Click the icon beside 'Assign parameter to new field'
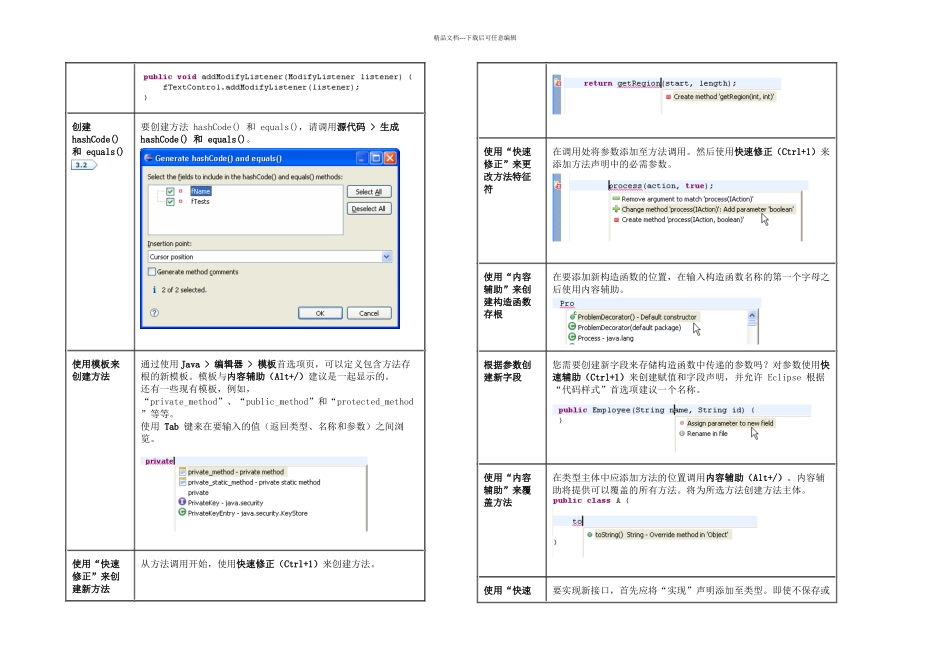 tap(682, 424)
